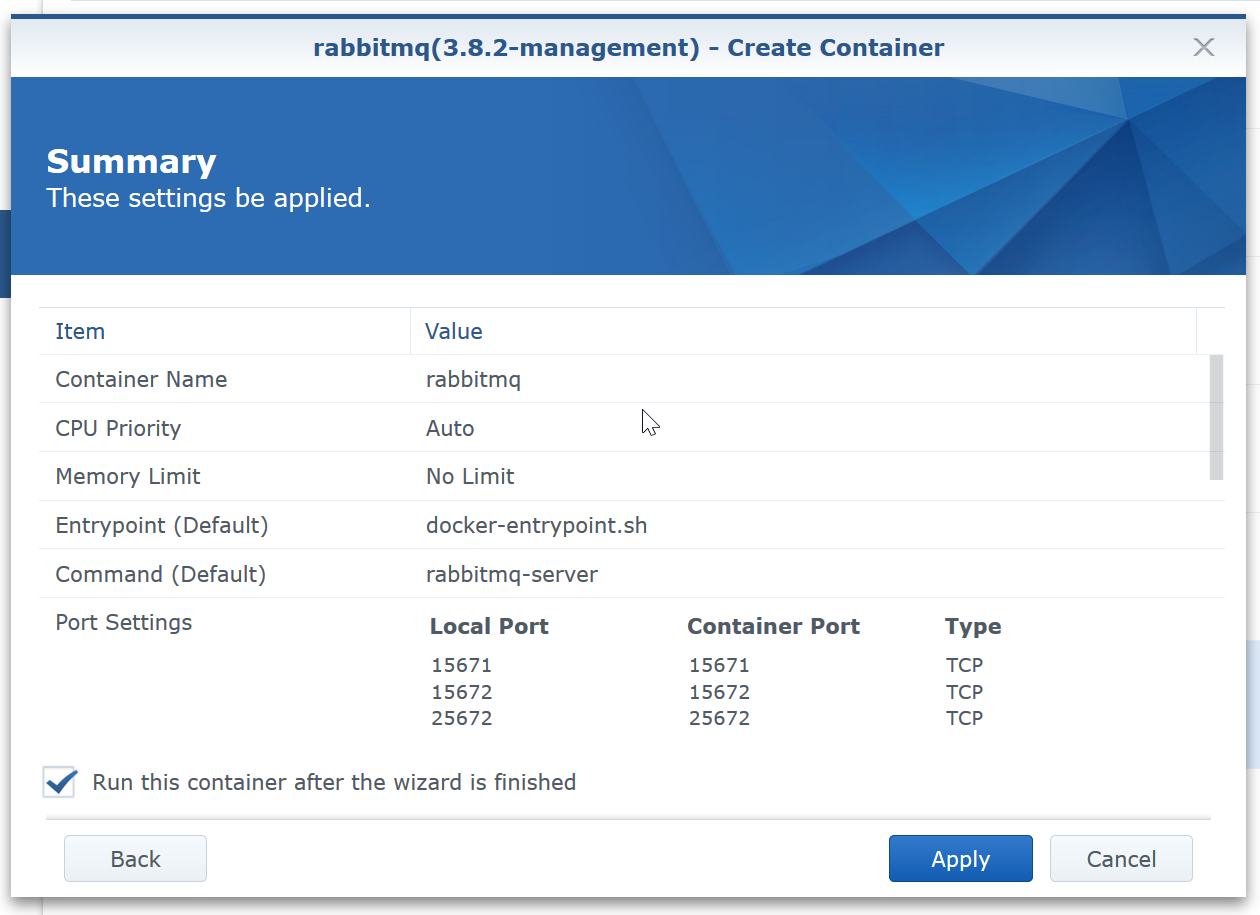Click the Port Settings label
Viewport: 1260px width, 915px height.
click(x=123, y=622)
